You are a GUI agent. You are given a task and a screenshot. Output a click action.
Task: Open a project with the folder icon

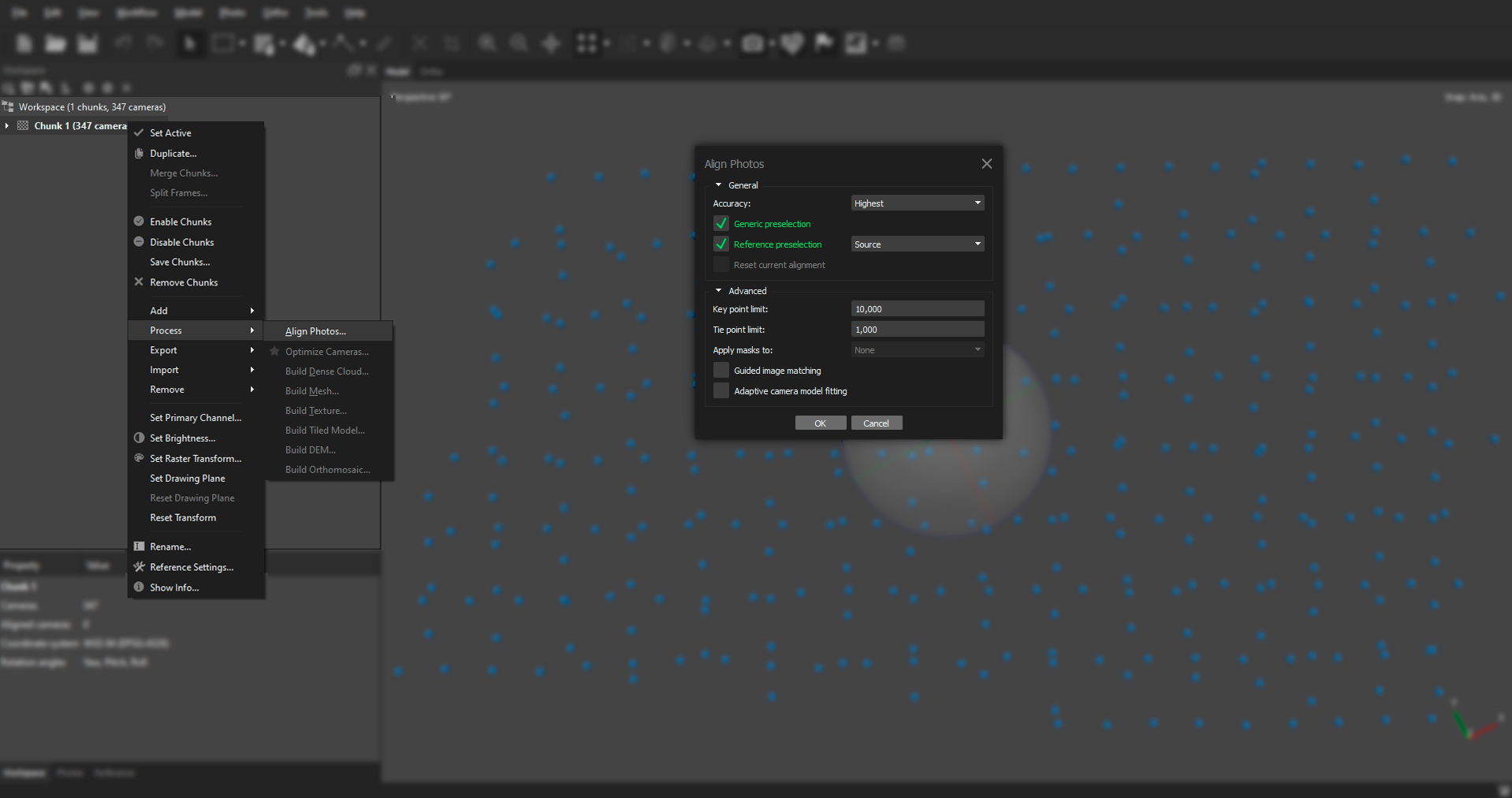point(55,43)
